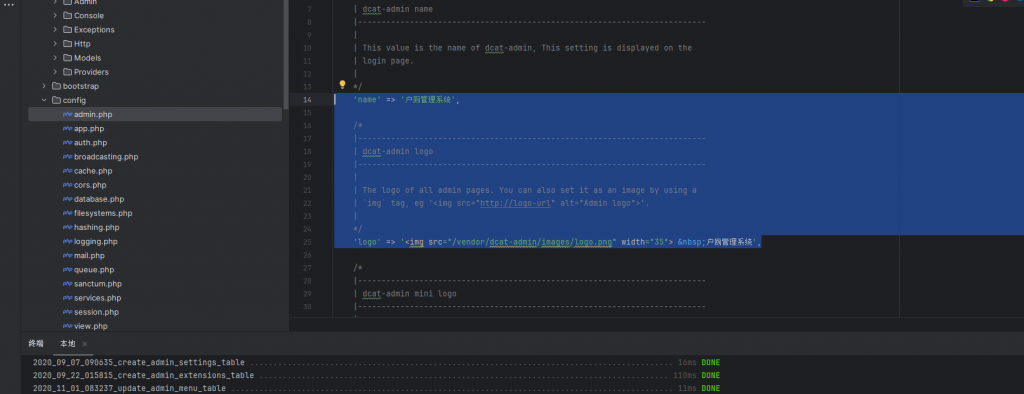1024x394 pixels.
Task: Select the 终端 tool window tab
Action: tap(36, 344)
